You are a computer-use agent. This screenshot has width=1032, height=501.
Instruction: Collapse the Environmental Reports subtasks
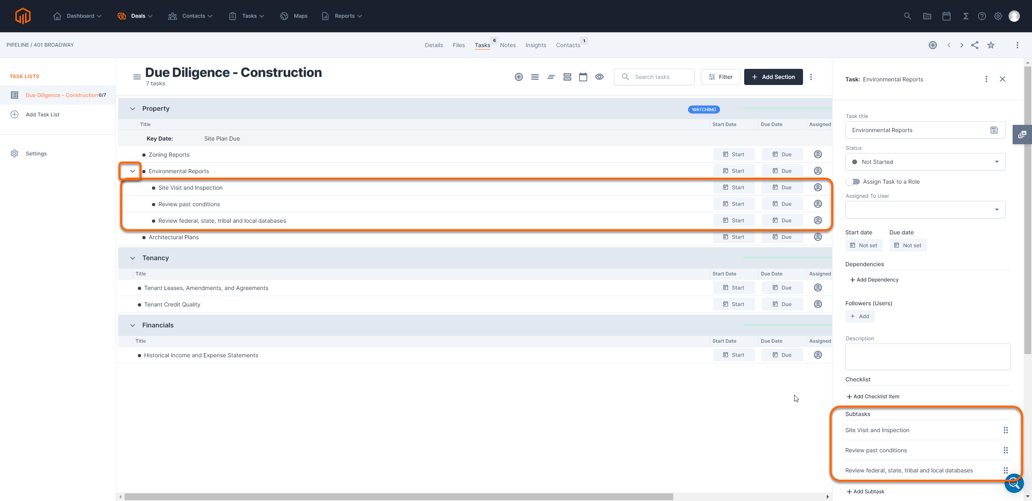[132, 171]
